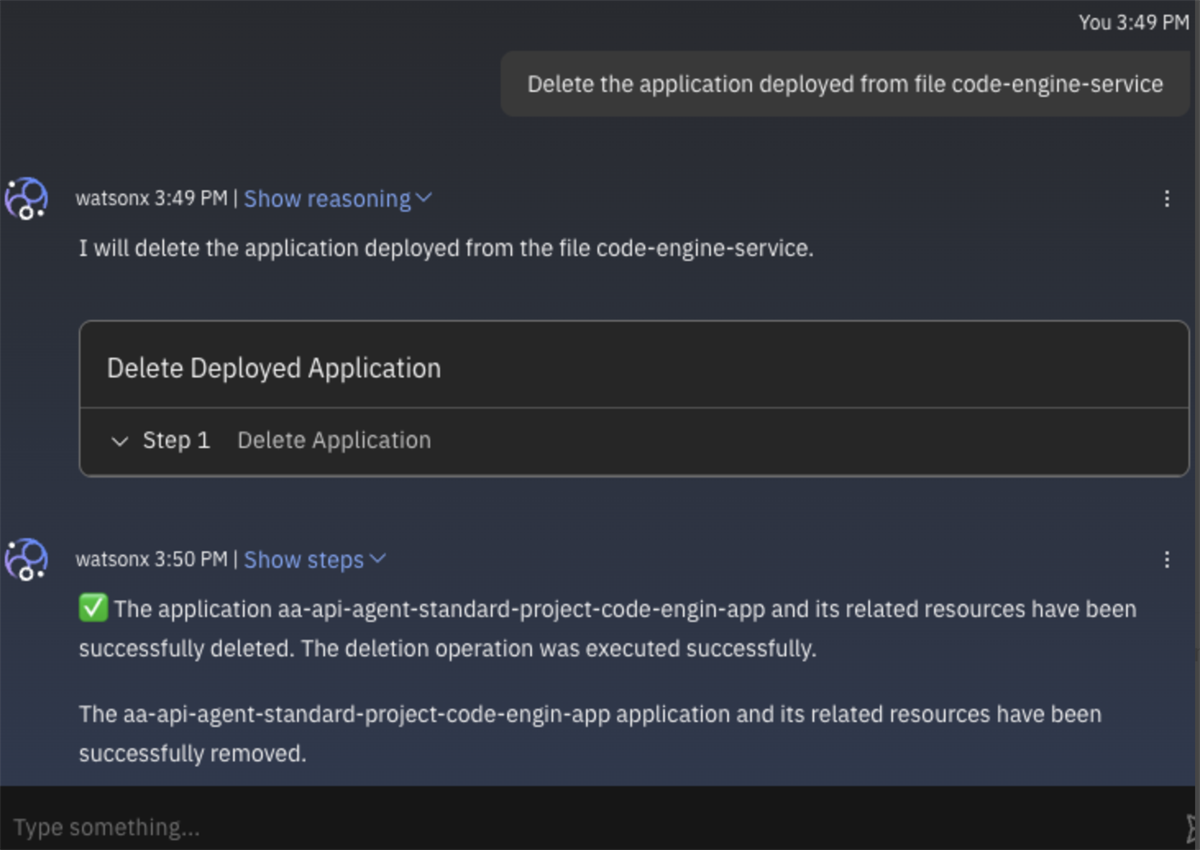Select the user message about code-engine-service

tap(845, 84)
